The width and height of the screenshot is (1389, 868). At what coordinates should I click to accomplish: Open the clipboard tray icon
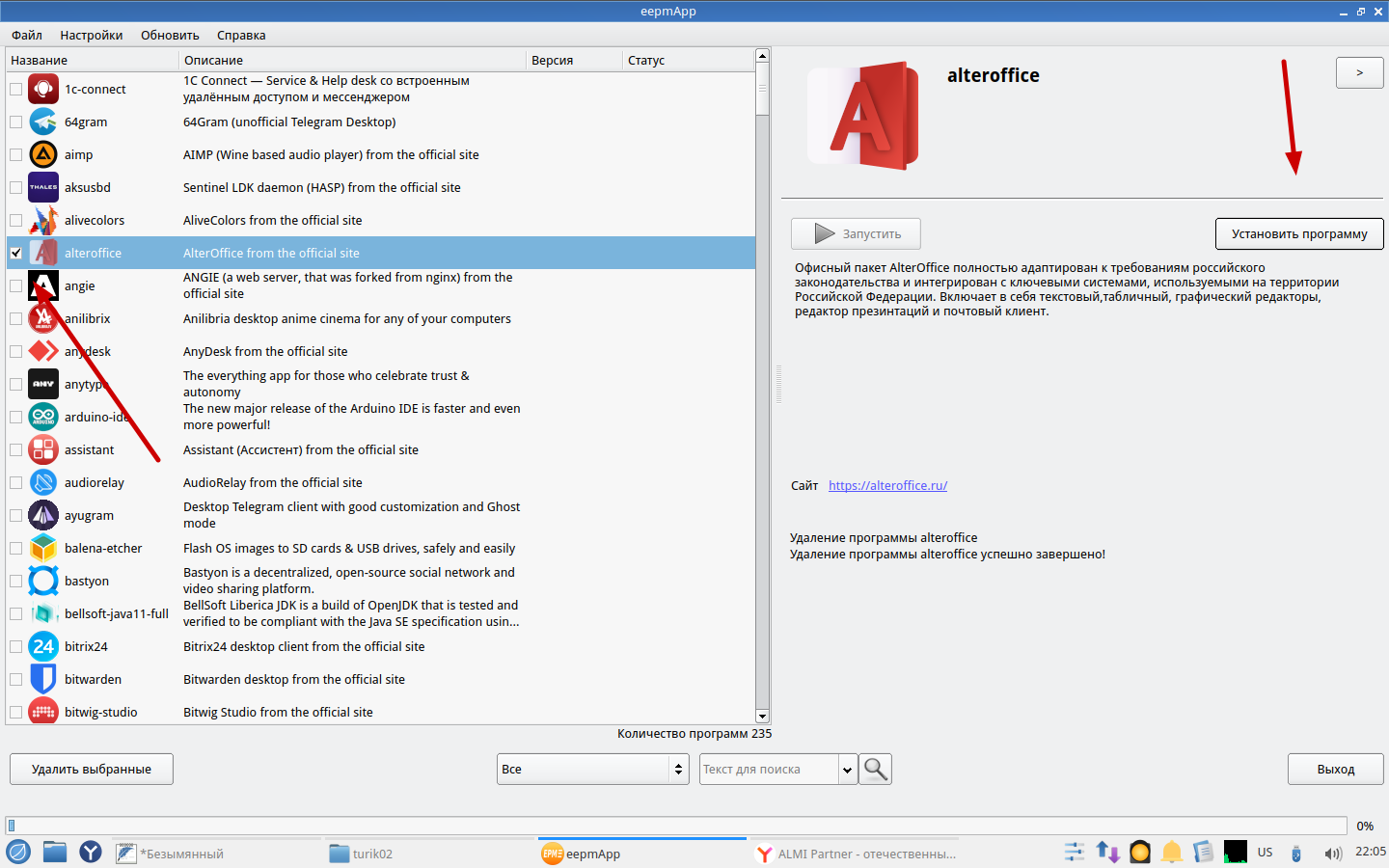coord(1203,852)
